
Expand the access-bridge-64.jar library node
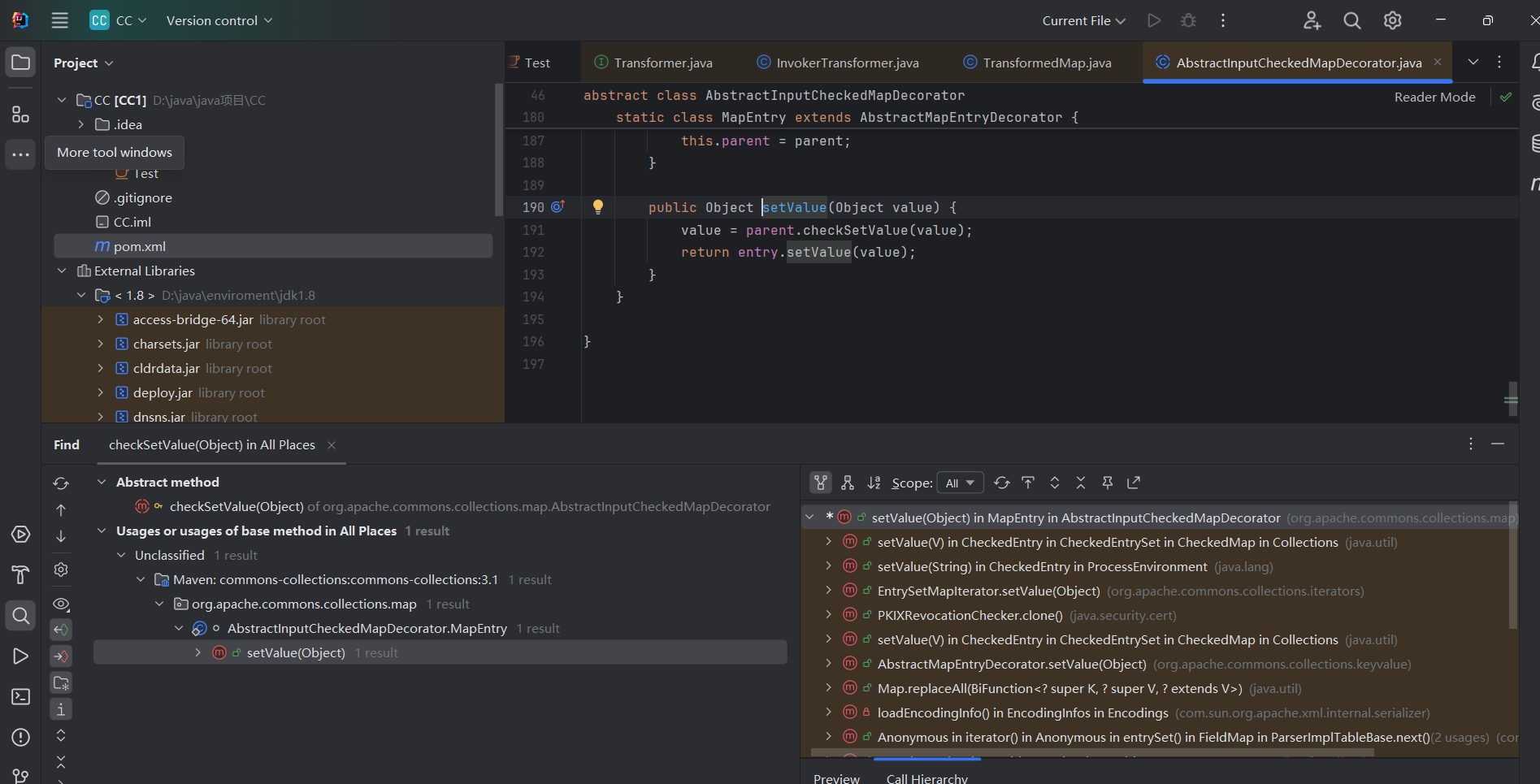[x=101, y=320]
